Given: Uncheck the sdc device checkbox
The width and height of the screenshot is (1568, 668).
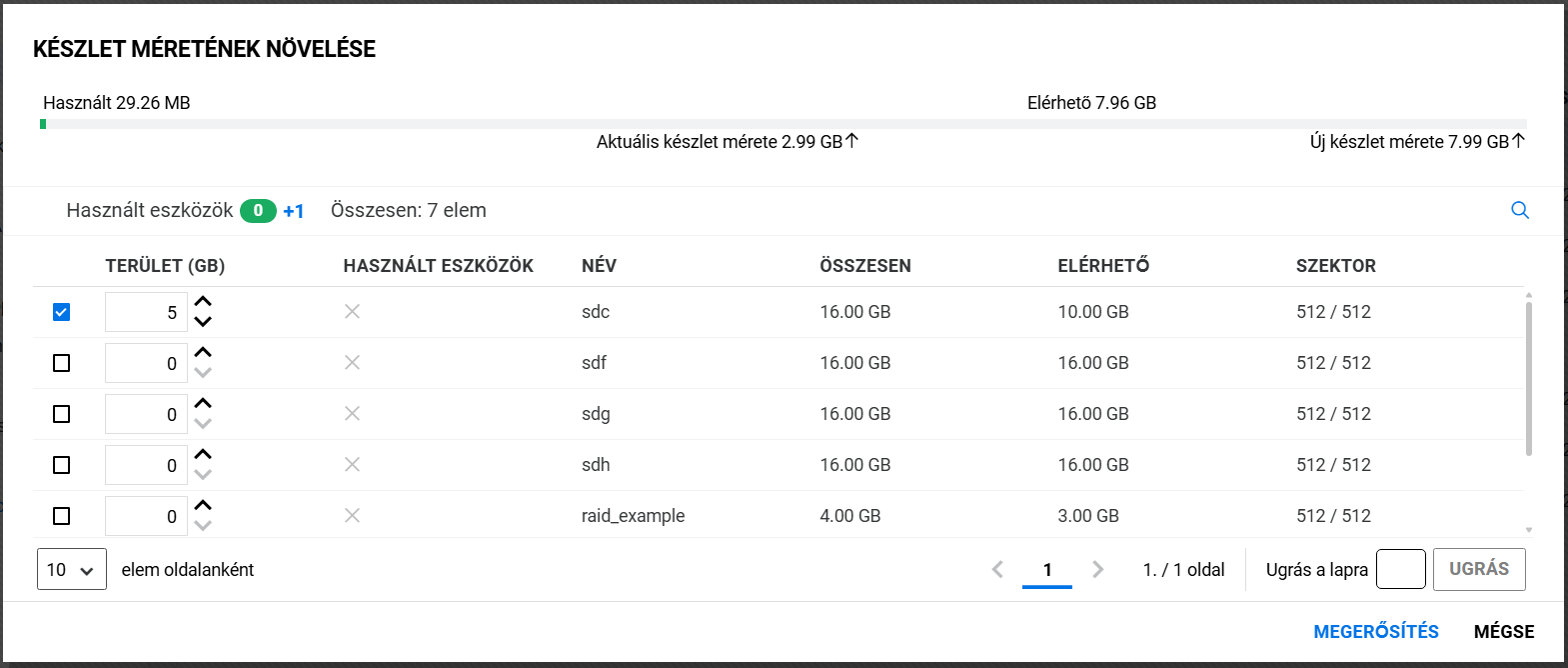Looking at the screenshot, I should [62, 312].
